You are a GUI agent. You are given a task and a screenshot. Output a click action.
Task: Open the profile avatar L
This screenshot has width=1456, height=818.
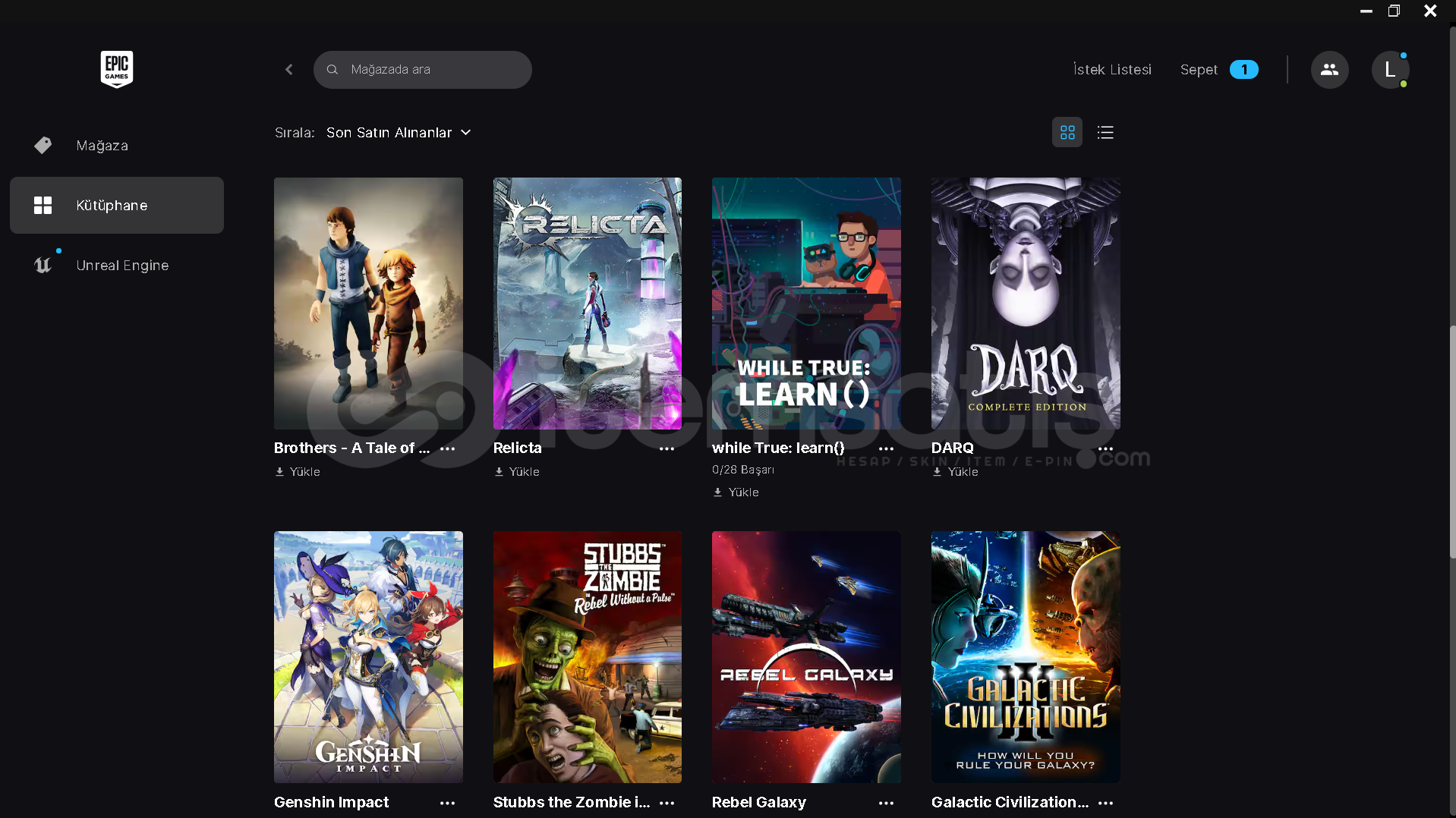tap(1390, 70)
